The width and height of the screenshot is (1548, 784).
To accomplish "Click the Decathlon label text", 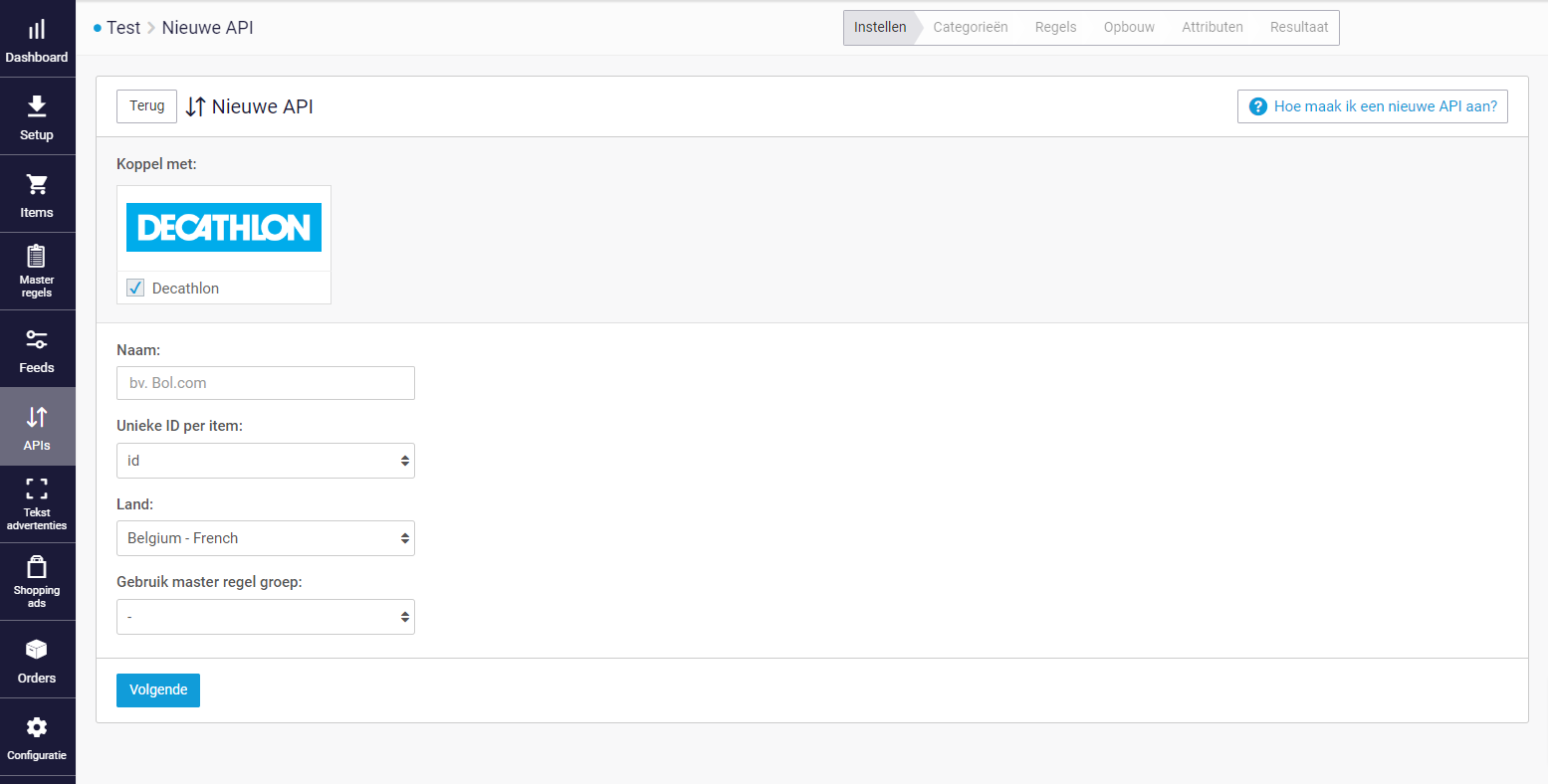I will coord(185,289).
